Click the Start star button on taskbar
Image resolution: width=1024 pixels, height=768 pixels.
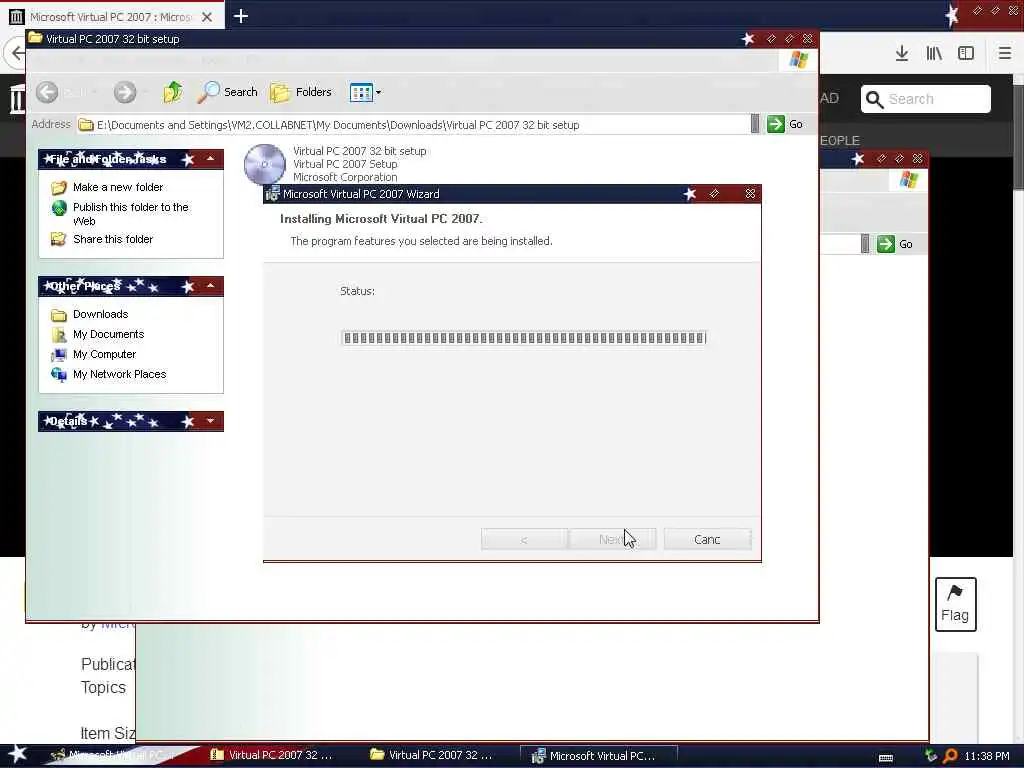tap(17, 754)
